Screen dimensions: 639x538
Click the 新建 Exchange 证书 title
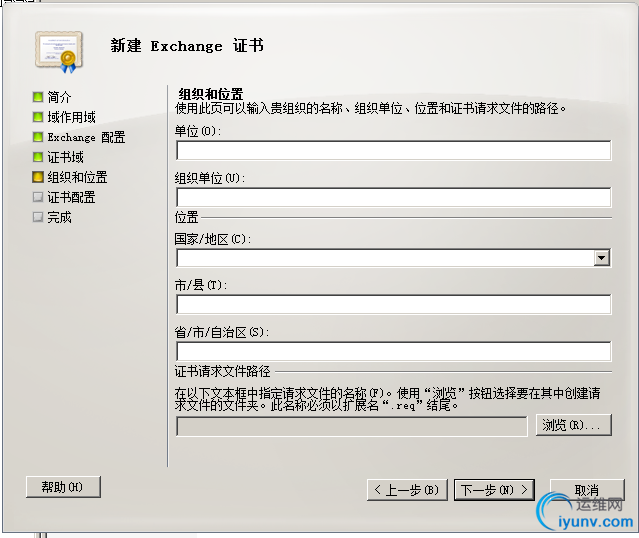pos(187,45)
